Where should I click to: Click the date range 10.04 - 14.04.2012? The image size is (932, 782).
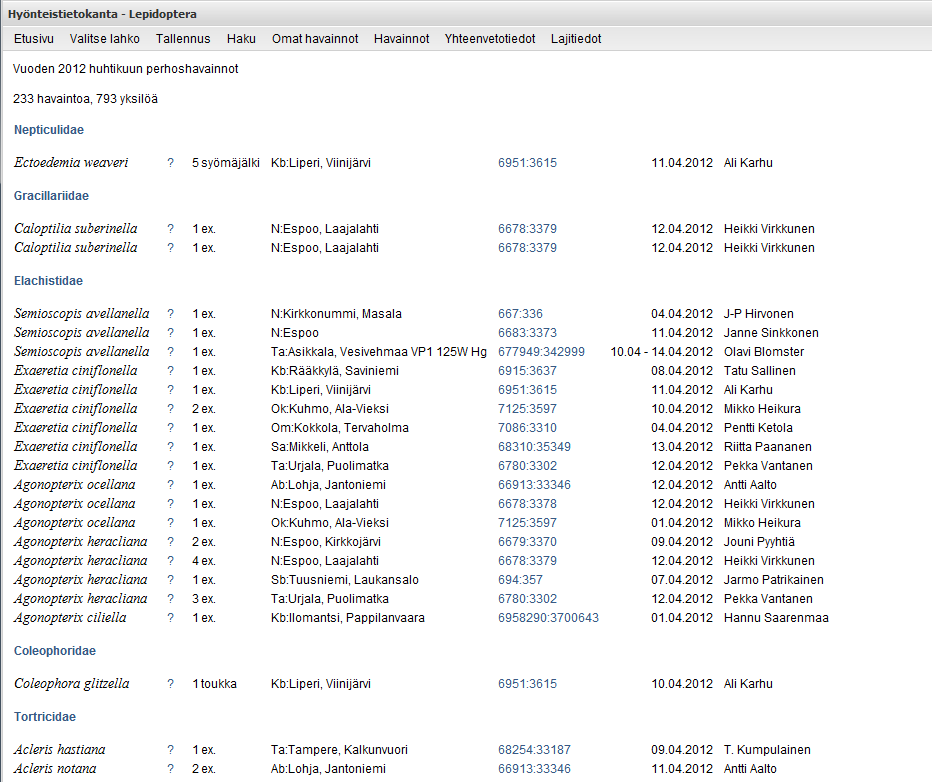point(662,352)
